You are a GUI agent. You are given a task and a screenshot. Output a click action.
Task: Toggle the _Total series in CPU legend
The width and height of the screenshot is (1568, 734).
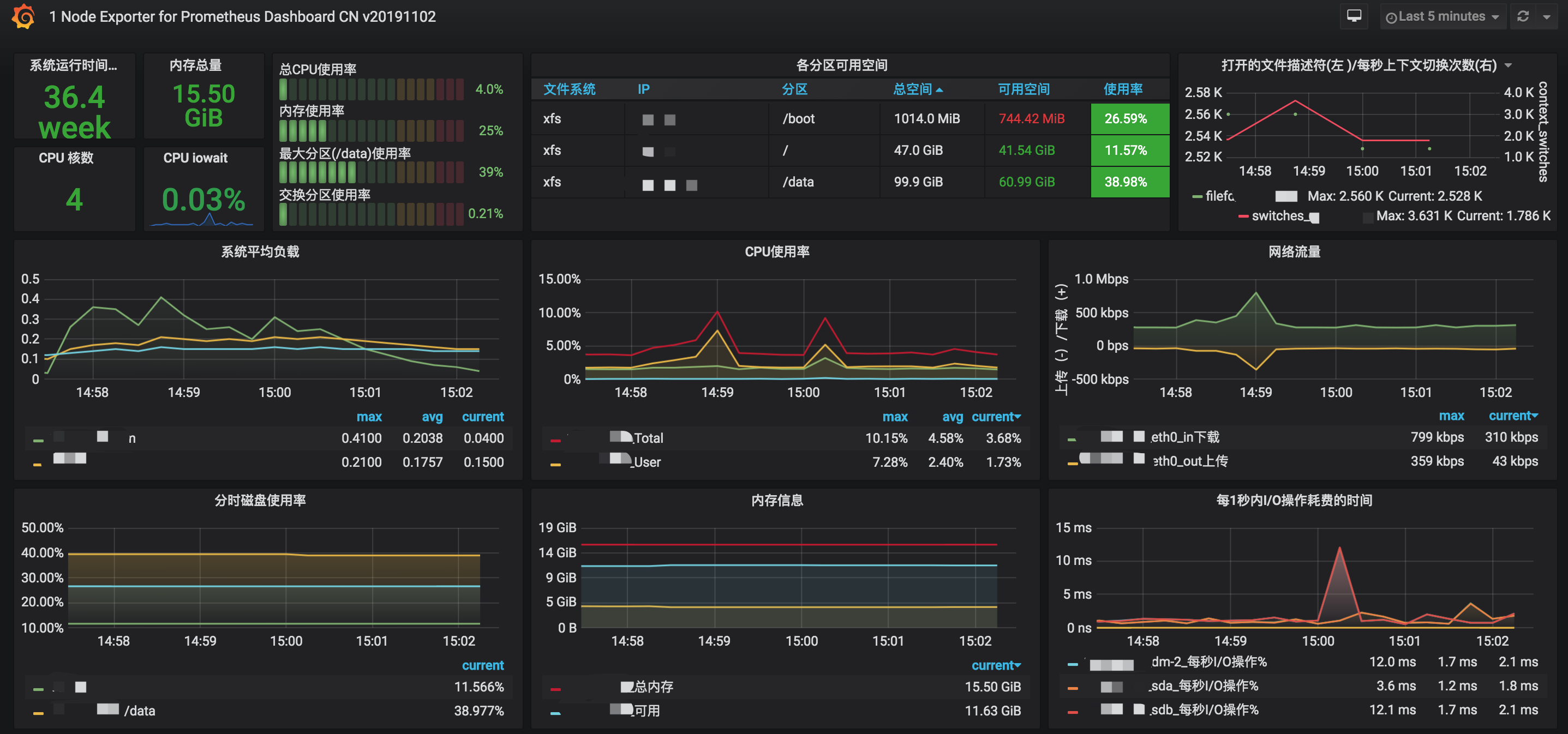click(x=648, y=437)
